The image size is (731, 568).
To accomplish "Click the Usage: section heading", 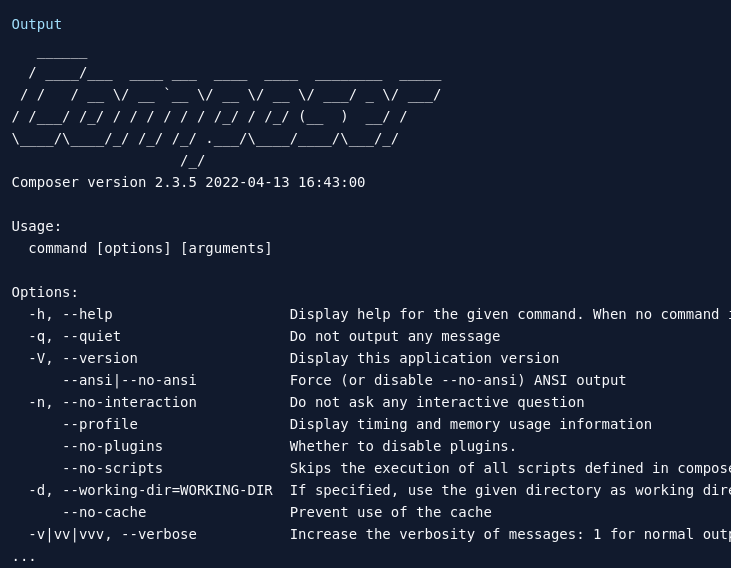I will pyautogui.click(x=37, y=226).
